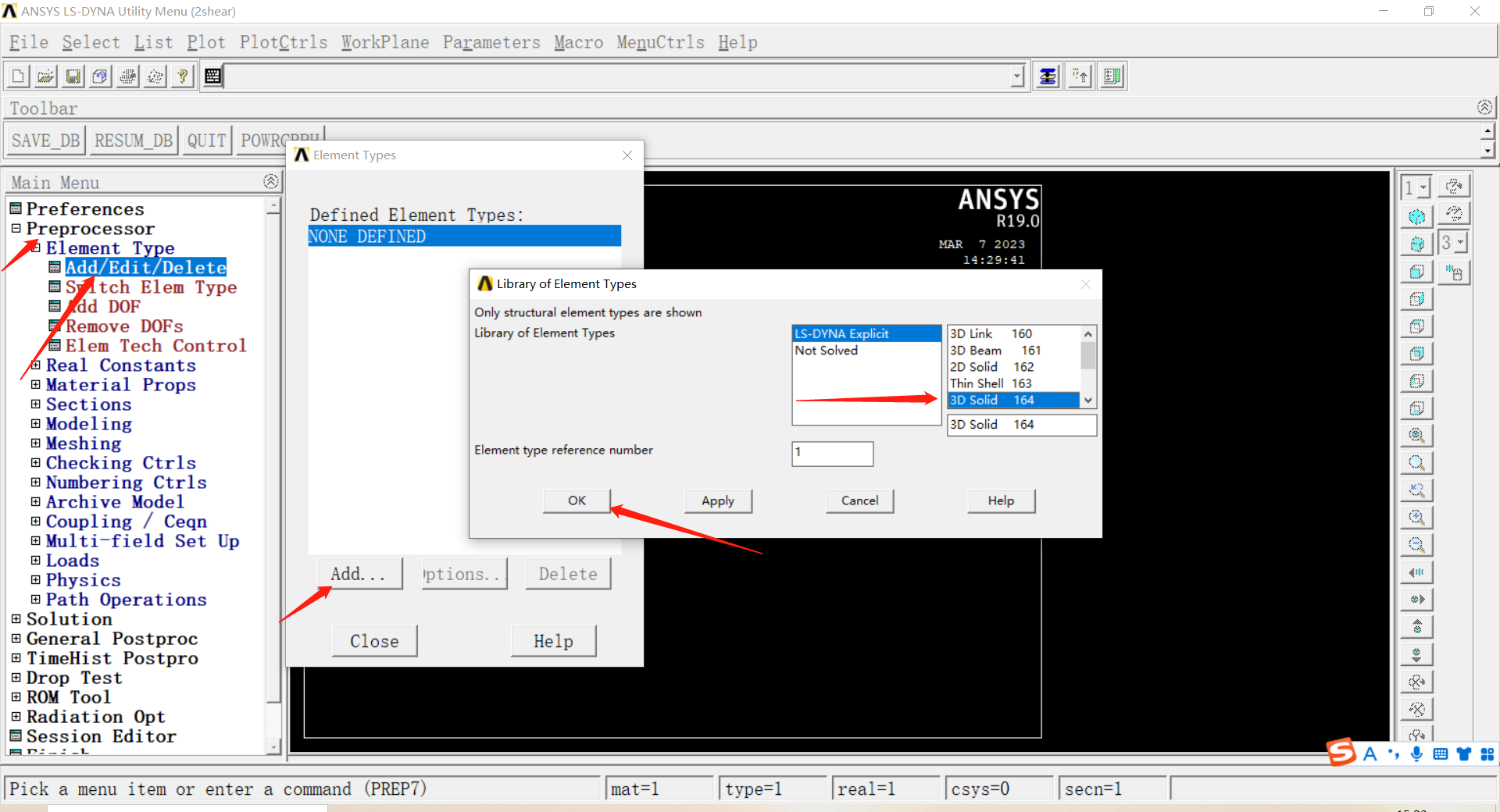Click the Pan Model Left icon
Image resolution: width=1500 pixels, height=812 pixels.
point(1416,572)
